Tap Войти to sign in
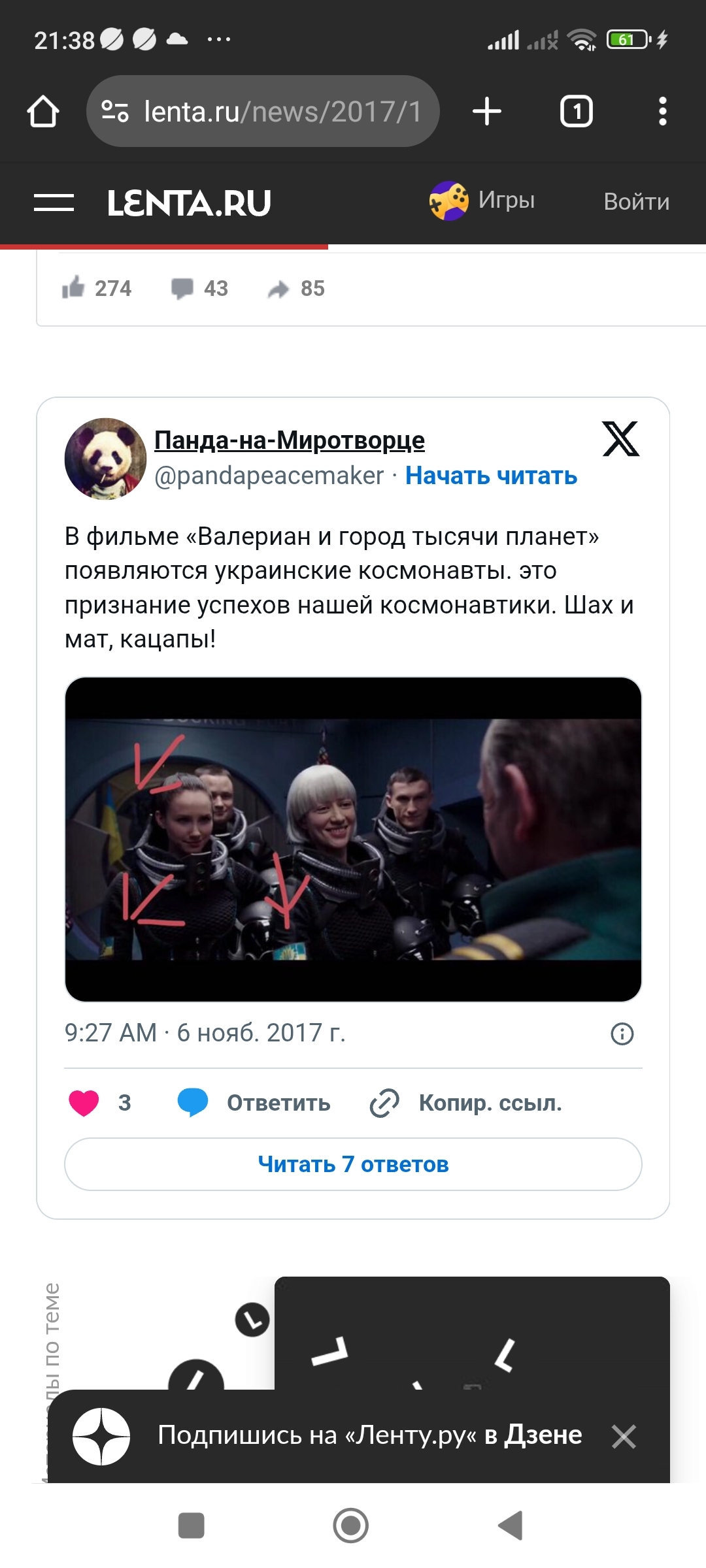This screenshot has height=1568, width=706. (x=637, y=202)
